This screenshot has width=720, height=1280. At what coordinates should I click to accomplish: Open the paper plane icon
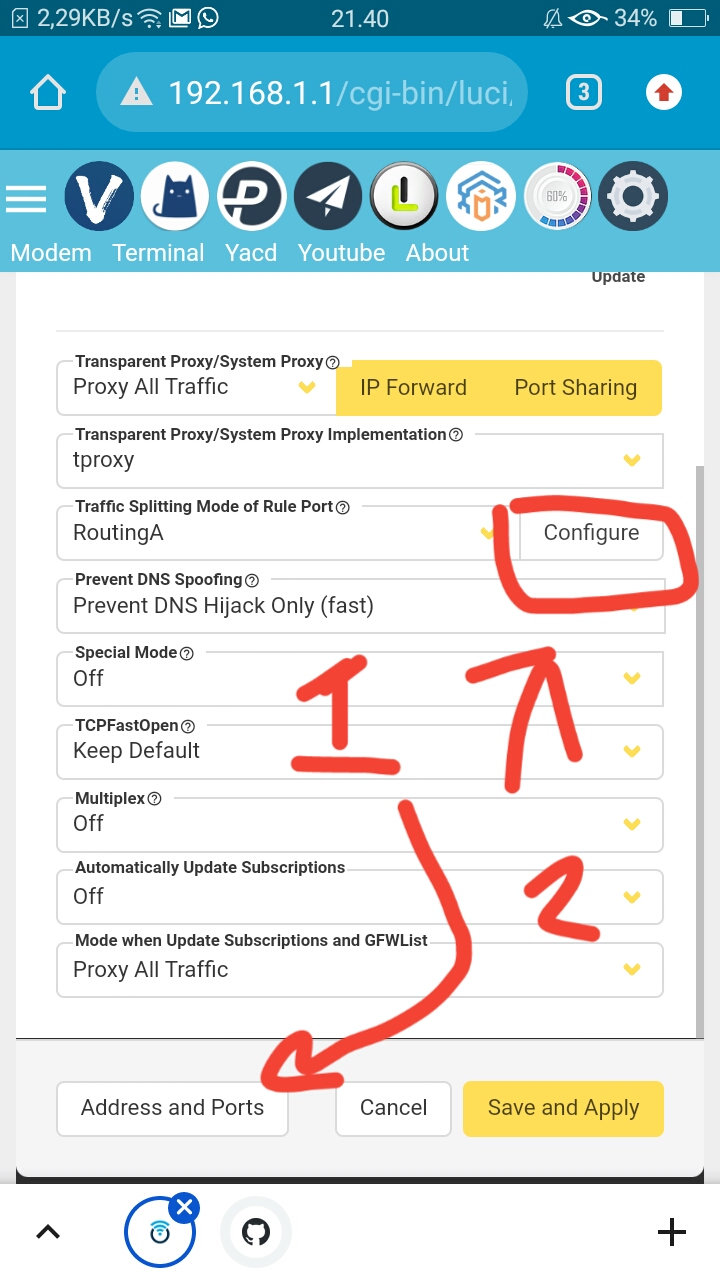328,198
